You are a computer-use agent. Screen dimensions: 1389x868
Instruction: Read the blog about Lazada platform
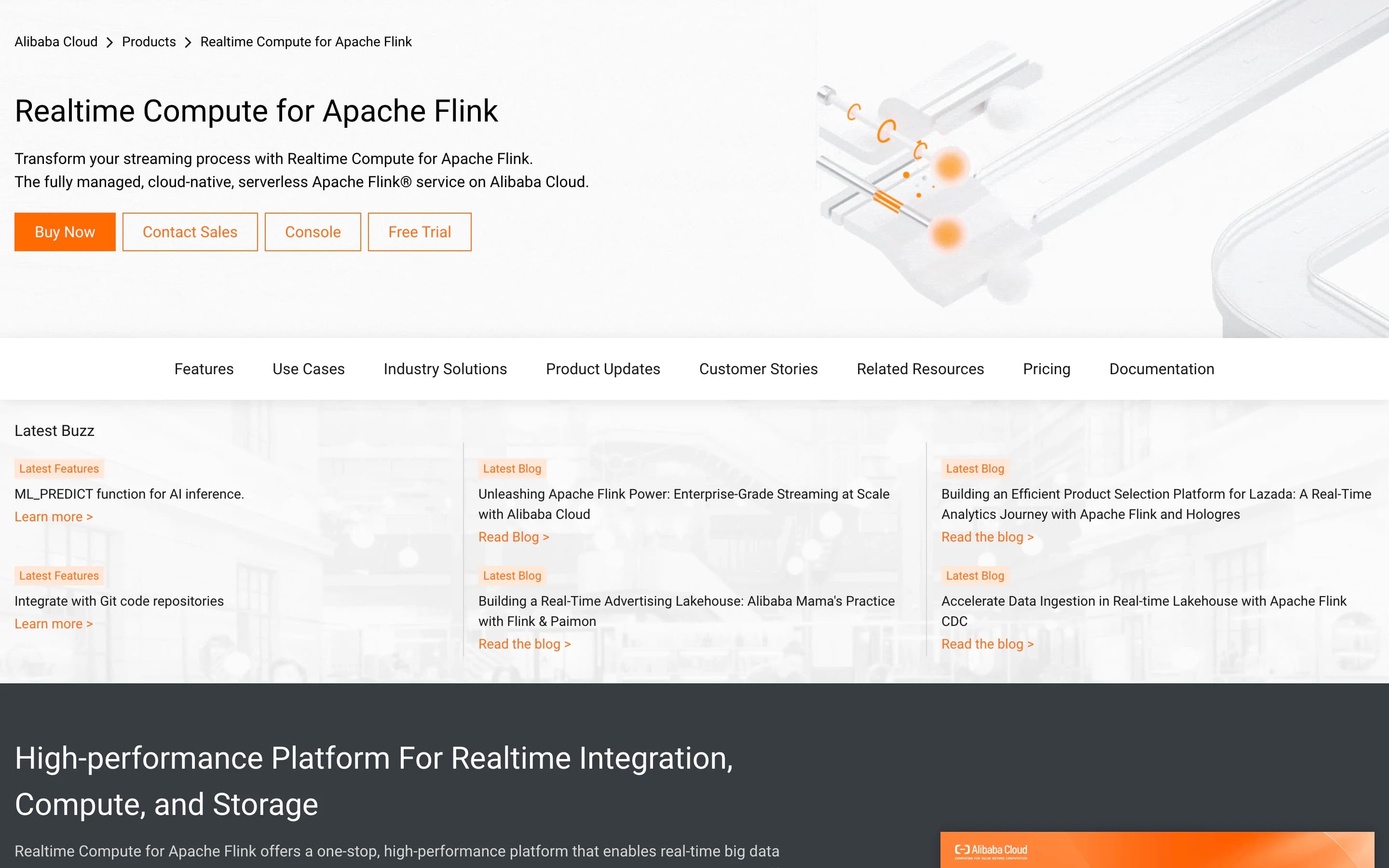tap(987, 537)
